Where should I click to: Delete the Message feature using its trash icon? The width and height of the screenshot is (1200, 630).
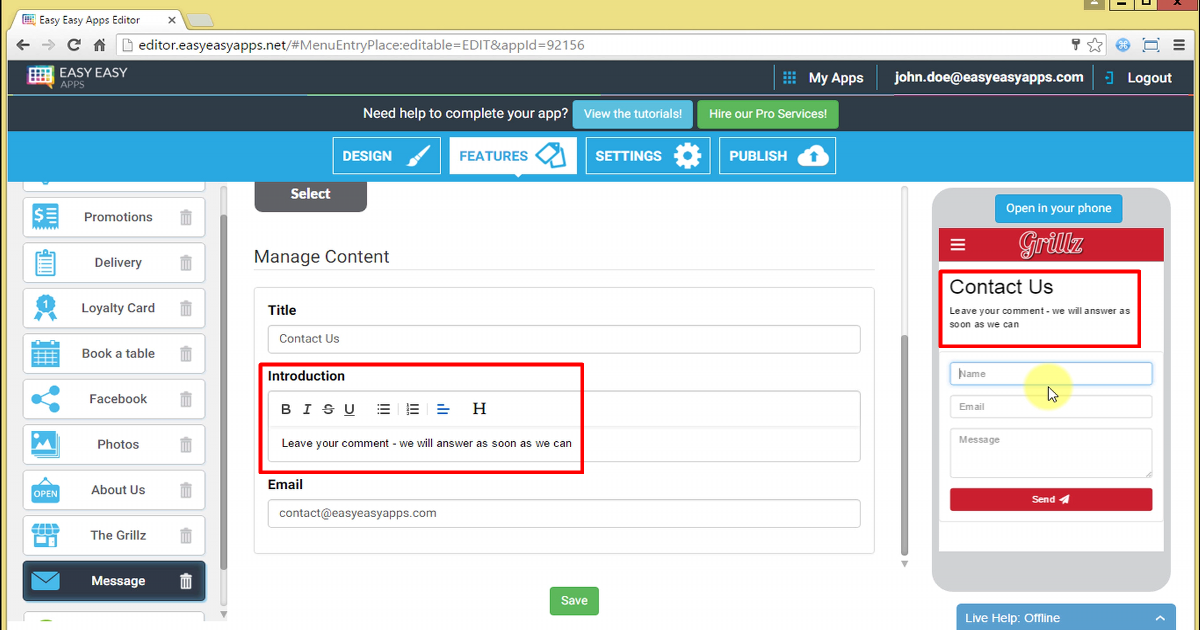(186, 581)
